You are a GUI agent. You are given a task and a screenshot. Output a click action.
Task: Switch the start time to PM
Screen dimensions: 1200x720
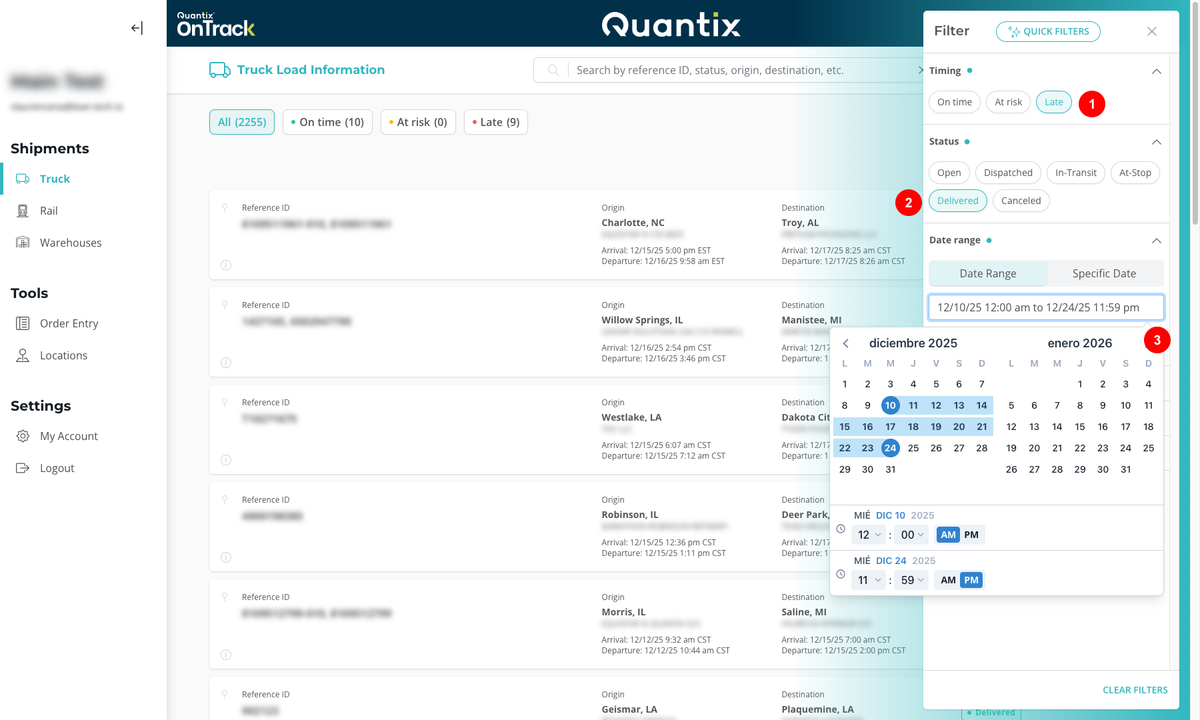971,535
